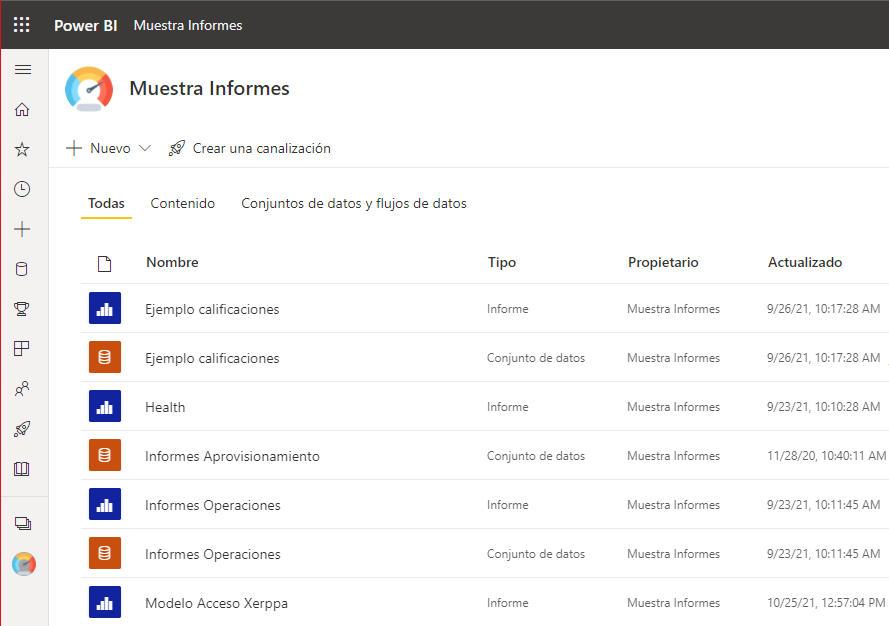
Task: Click the Muestra Informes workspace heading
Action: coord(209,88)
